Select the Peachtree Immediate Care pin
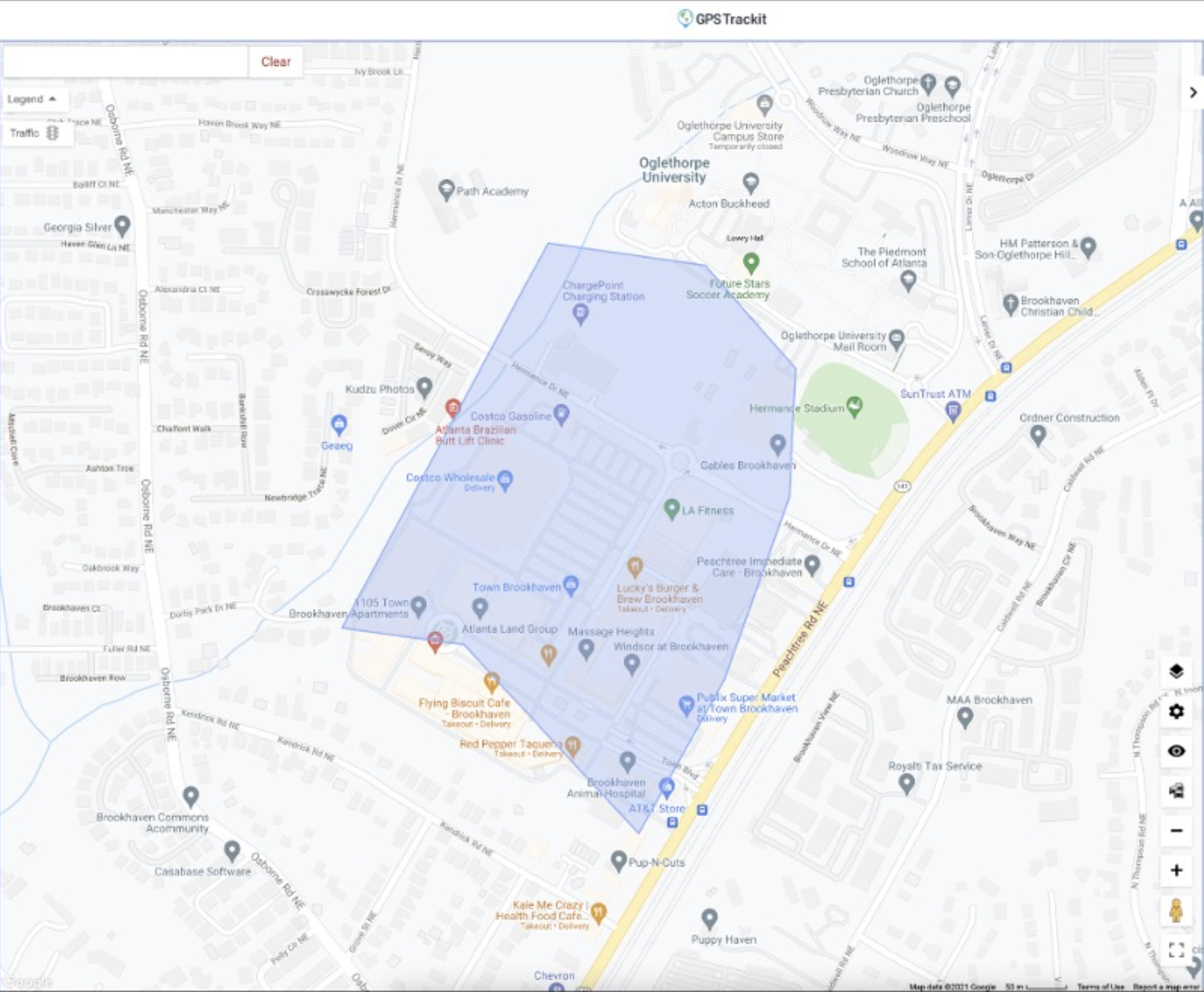The image size is (1204, 992). point(811,565)
